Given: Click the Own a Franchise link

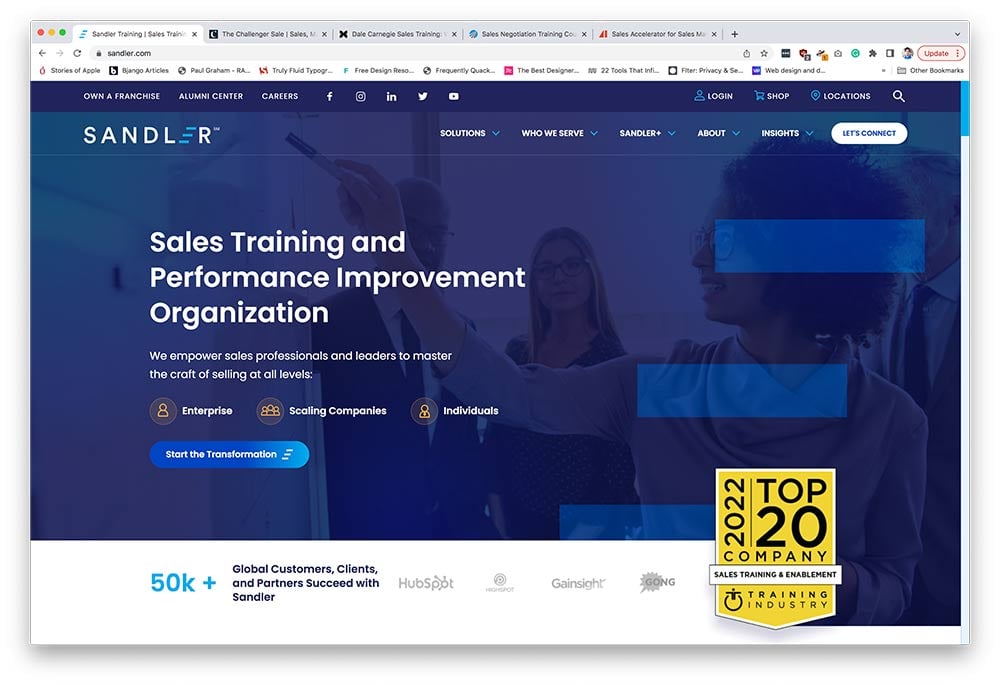Looking at the screenshot, I should [122, 96].
